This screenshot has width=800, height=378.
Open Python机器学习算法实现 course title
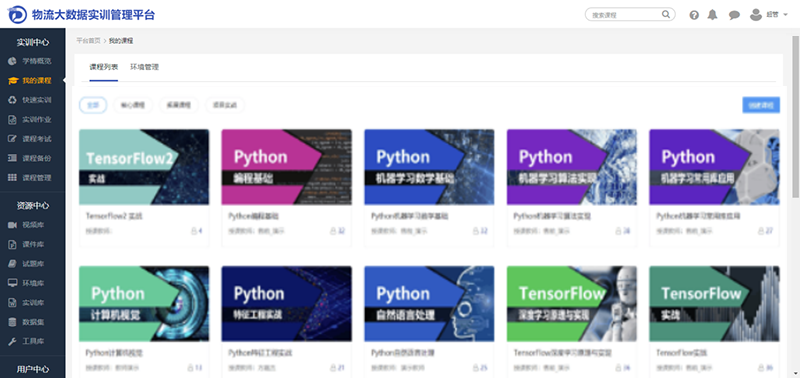pyautogui.click(x=552, y=216)
